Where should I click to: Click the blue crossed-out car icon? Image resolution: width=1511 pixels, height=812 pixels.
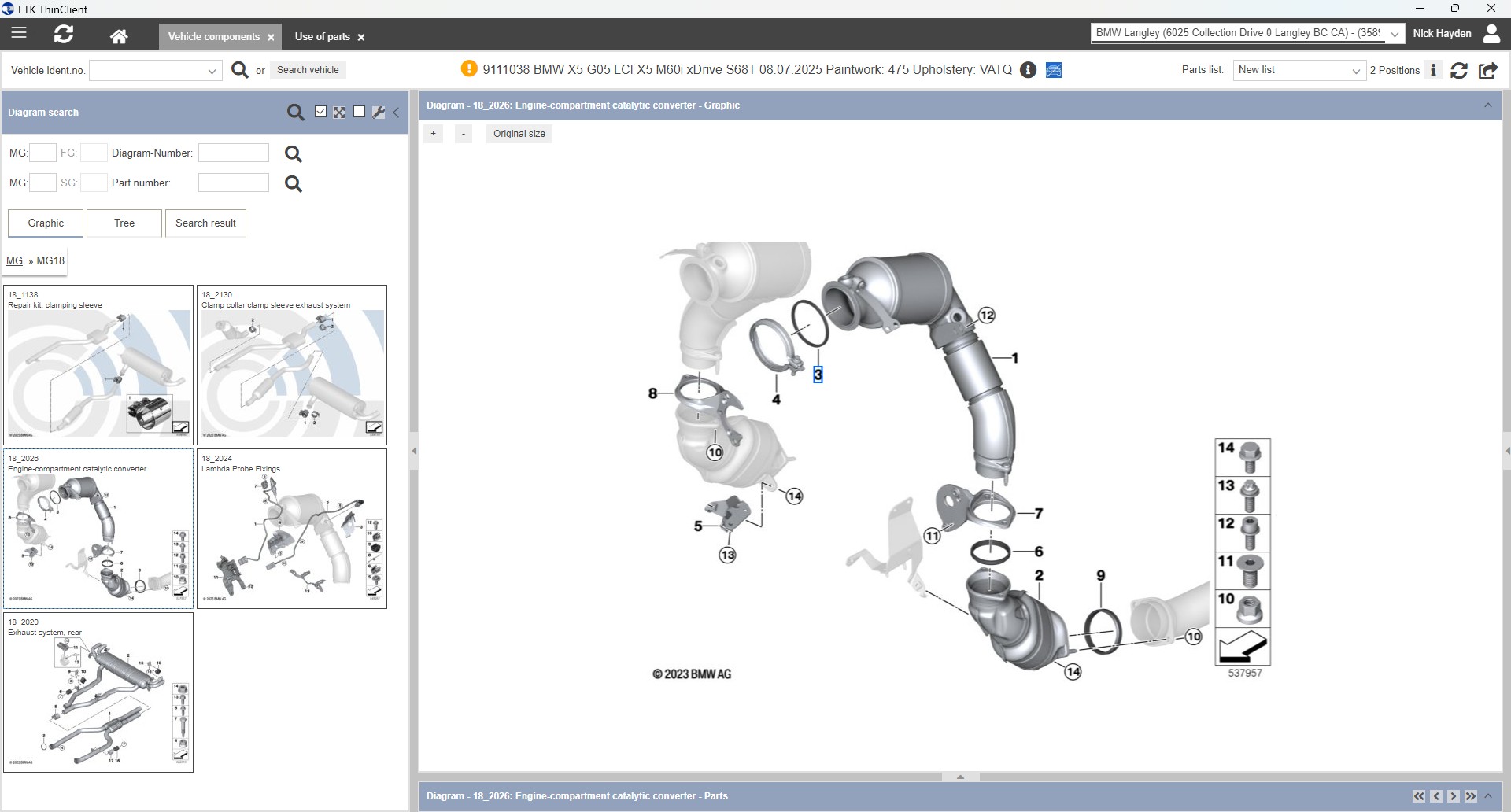pos(1054,70)
